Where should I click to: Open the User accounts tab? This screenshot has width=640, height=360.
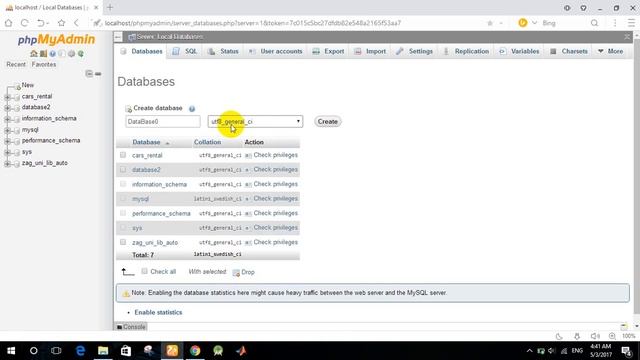[x=276, y=51]
